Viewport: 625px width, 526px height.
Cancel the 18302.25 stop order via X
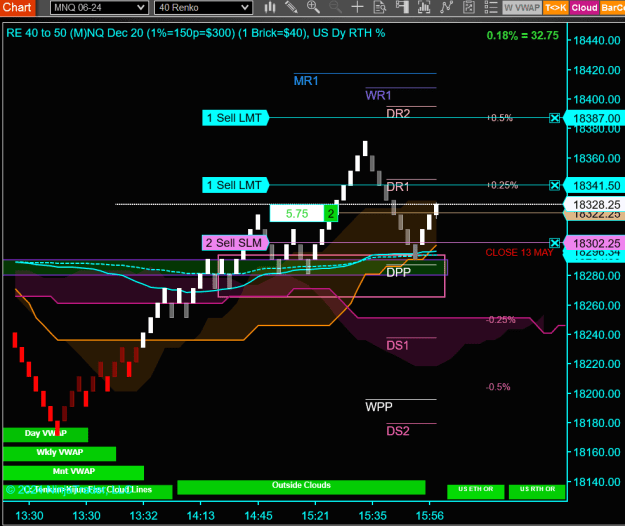coord(554,243)
